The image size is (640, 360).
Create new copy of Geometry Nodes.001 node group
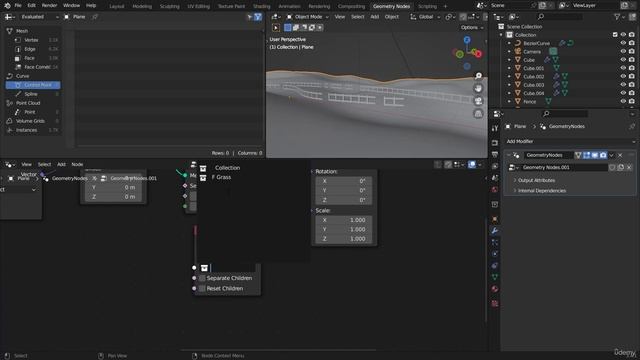tap(620, 167)
